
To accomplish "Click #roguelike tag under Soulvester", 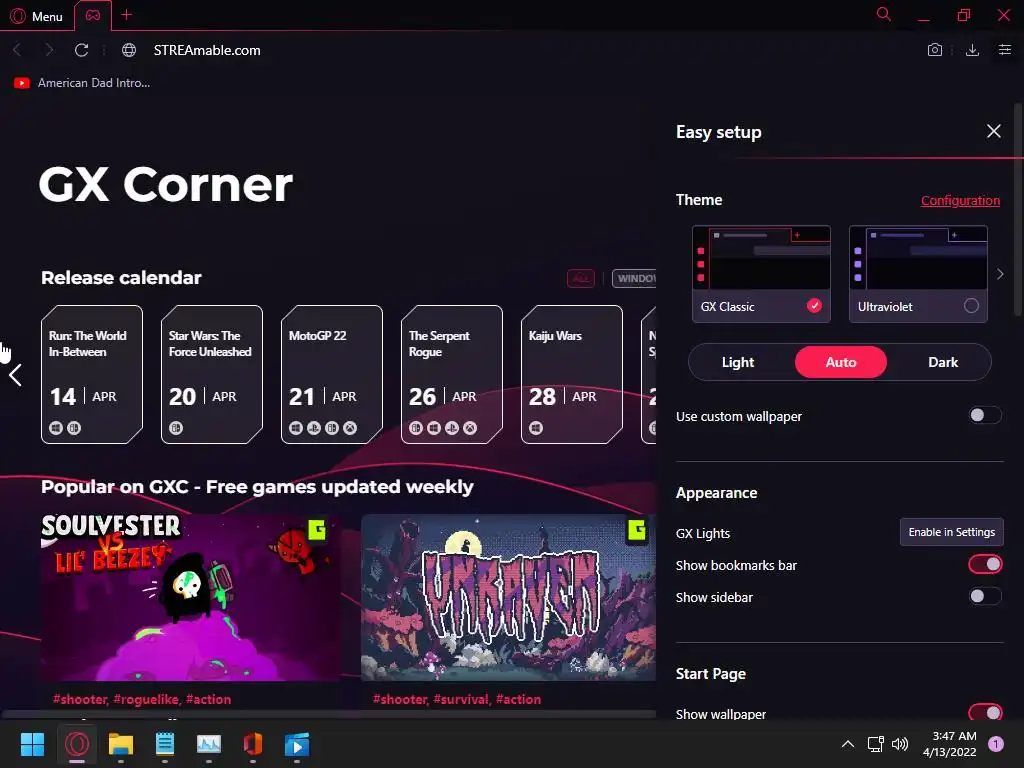I will click(146, 699).
